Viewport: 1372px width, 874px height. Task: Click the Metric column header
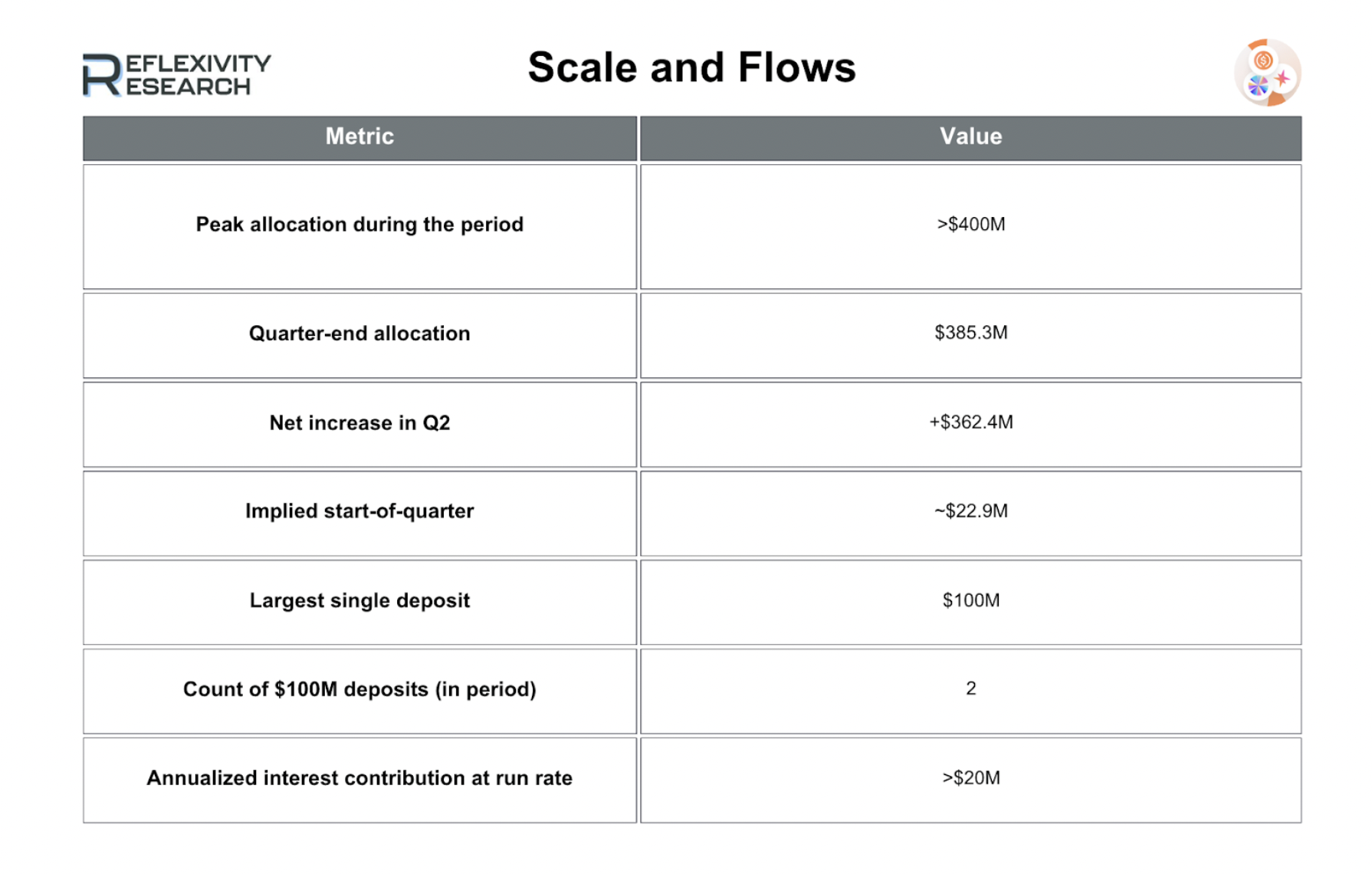coord(359,137)
